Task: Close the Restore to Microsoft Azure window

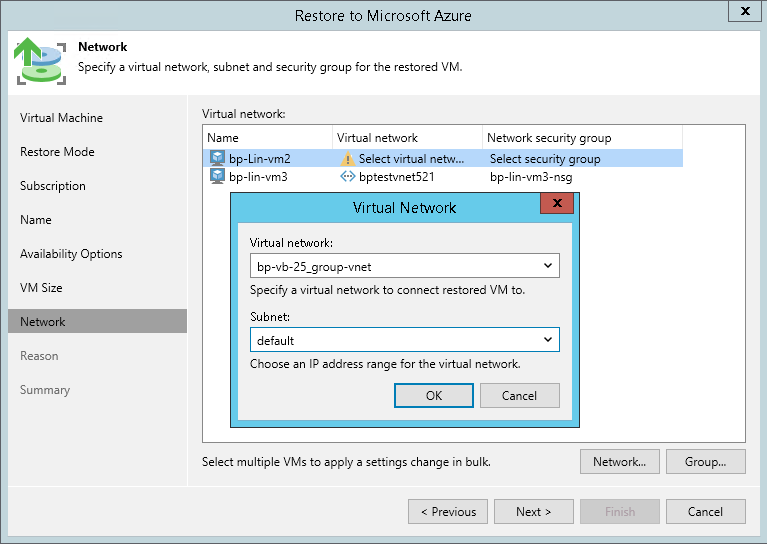Action: [744, 11]
